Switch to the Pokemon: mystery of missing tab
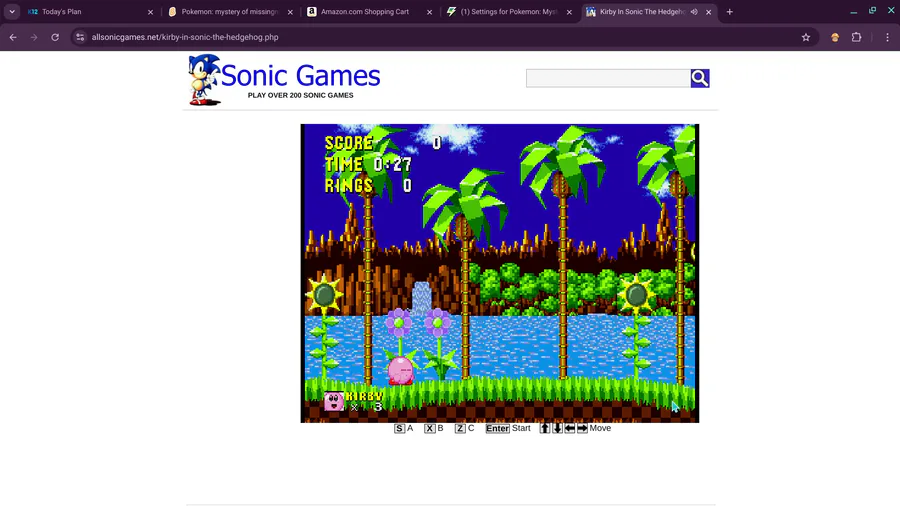 [230, 11]
